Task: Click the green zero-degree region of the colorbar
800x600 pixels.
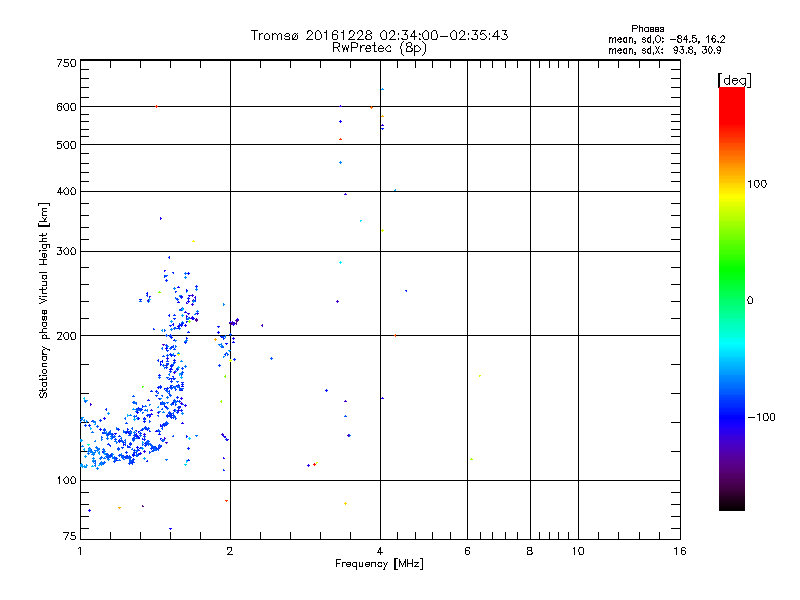Action: [x=732, y=298]
